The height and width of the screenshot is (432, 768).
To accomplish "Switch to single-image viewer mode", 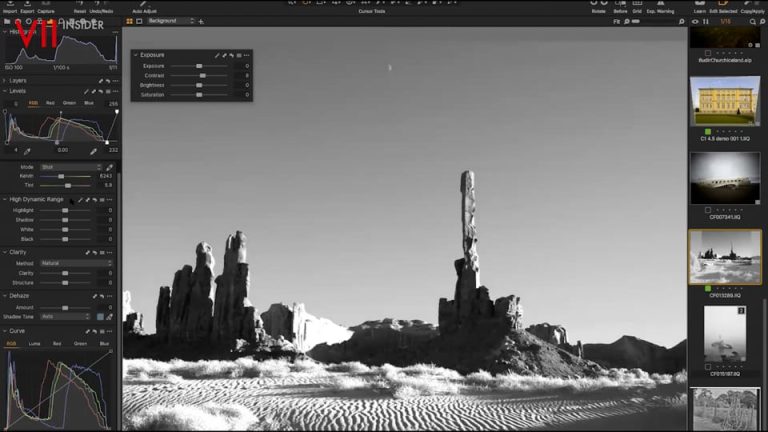I will click(139, 22).
